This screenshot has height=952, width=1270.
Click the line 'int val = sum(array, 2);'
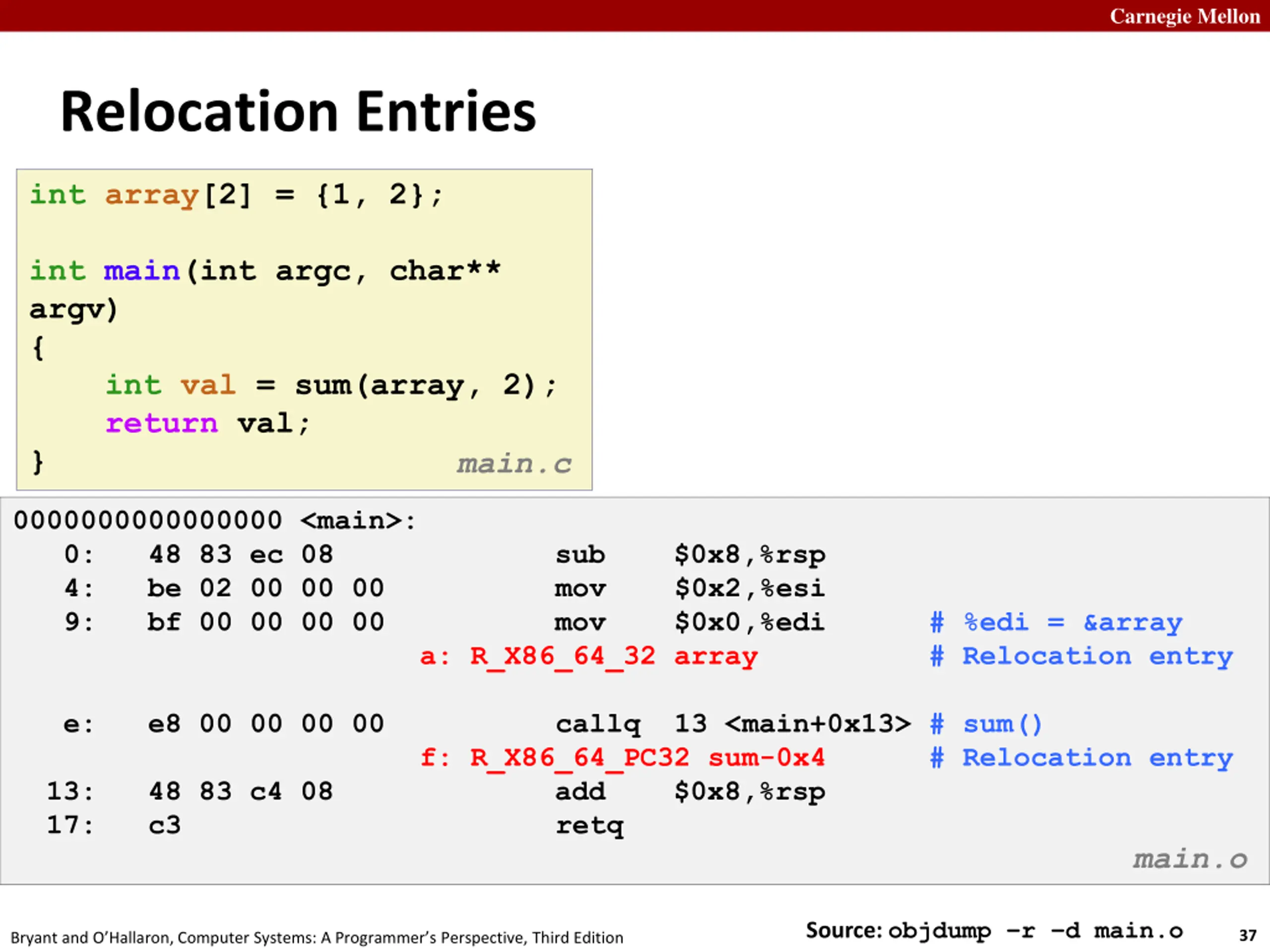(331, 386)
